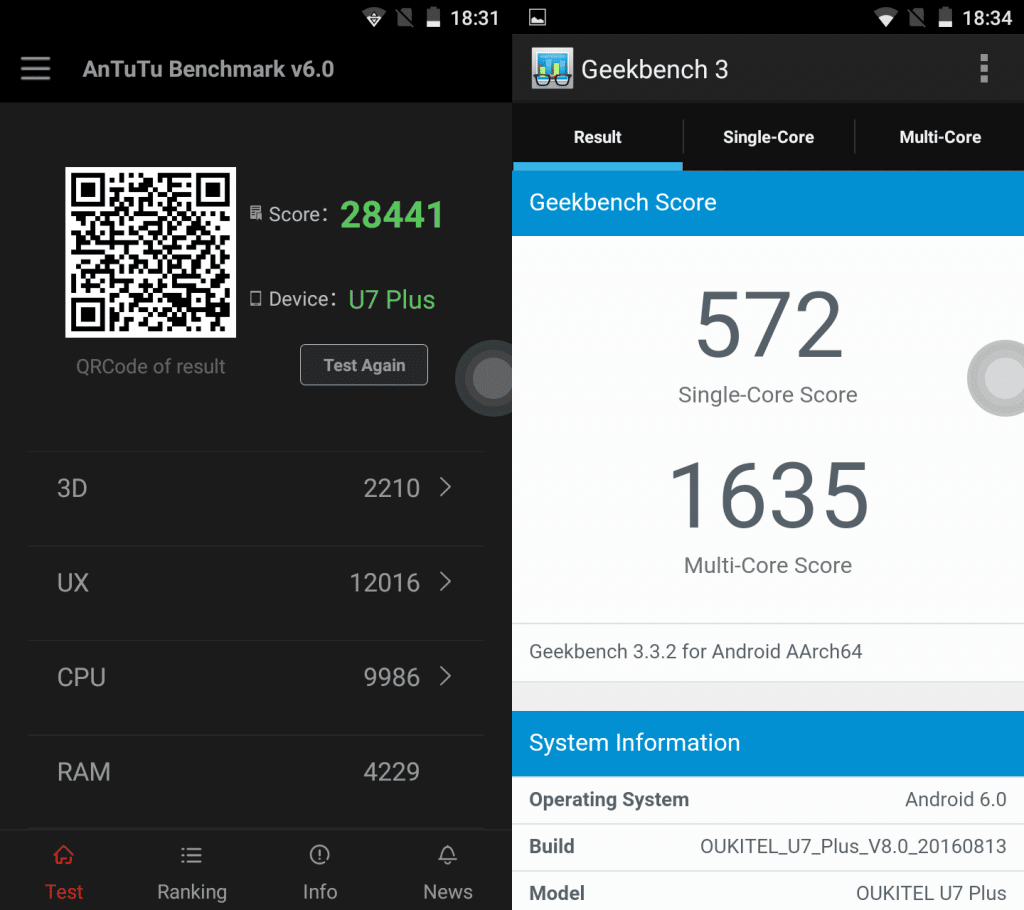Image resolution: width=1024 pixels, height=910 pixels.
Task: Expand the 3D score chevron
Action: click(445, 487)
